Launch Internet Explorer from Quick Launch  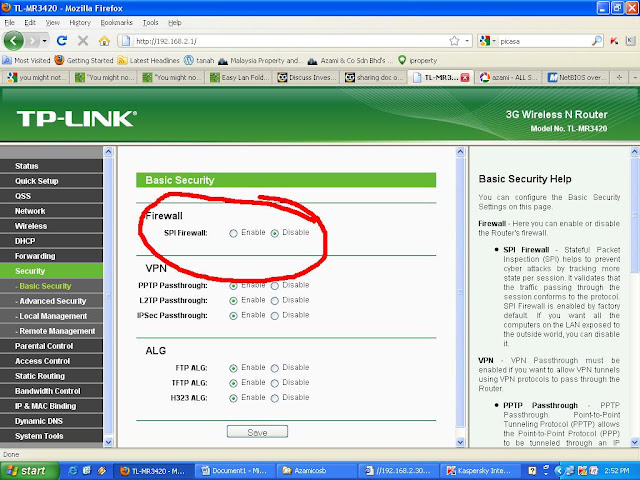pyautogui.click(x=73, y=471)
